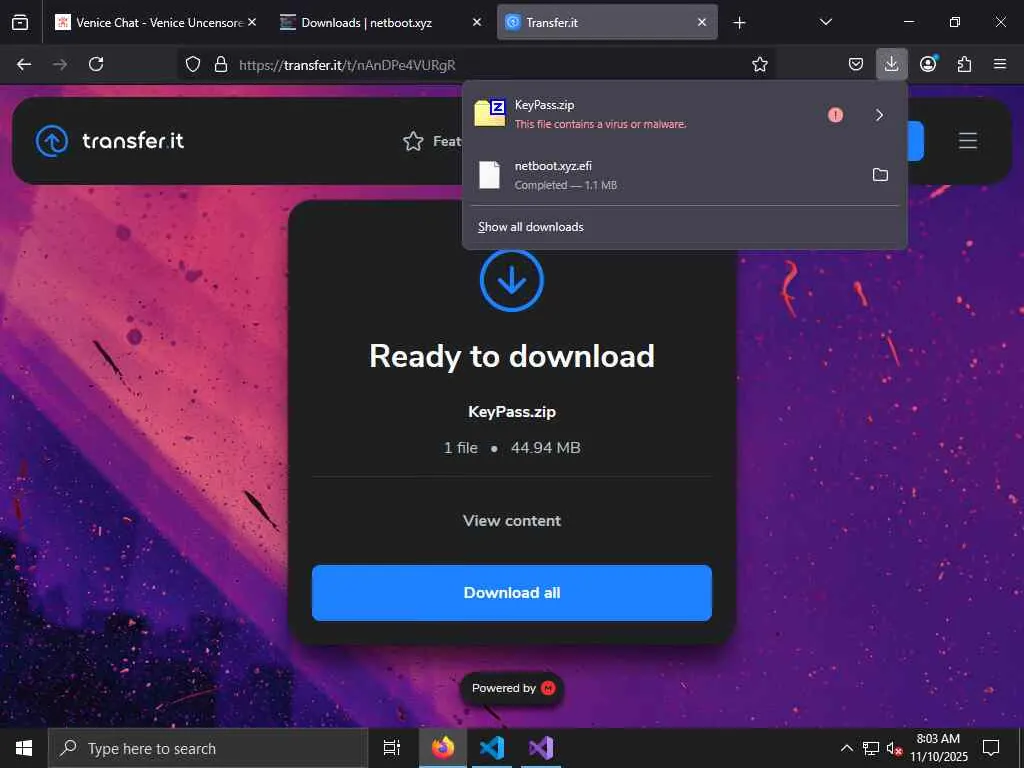Open transfer.it site hamburger menu
Viewport: 1024px width, 768px height.
968,140
